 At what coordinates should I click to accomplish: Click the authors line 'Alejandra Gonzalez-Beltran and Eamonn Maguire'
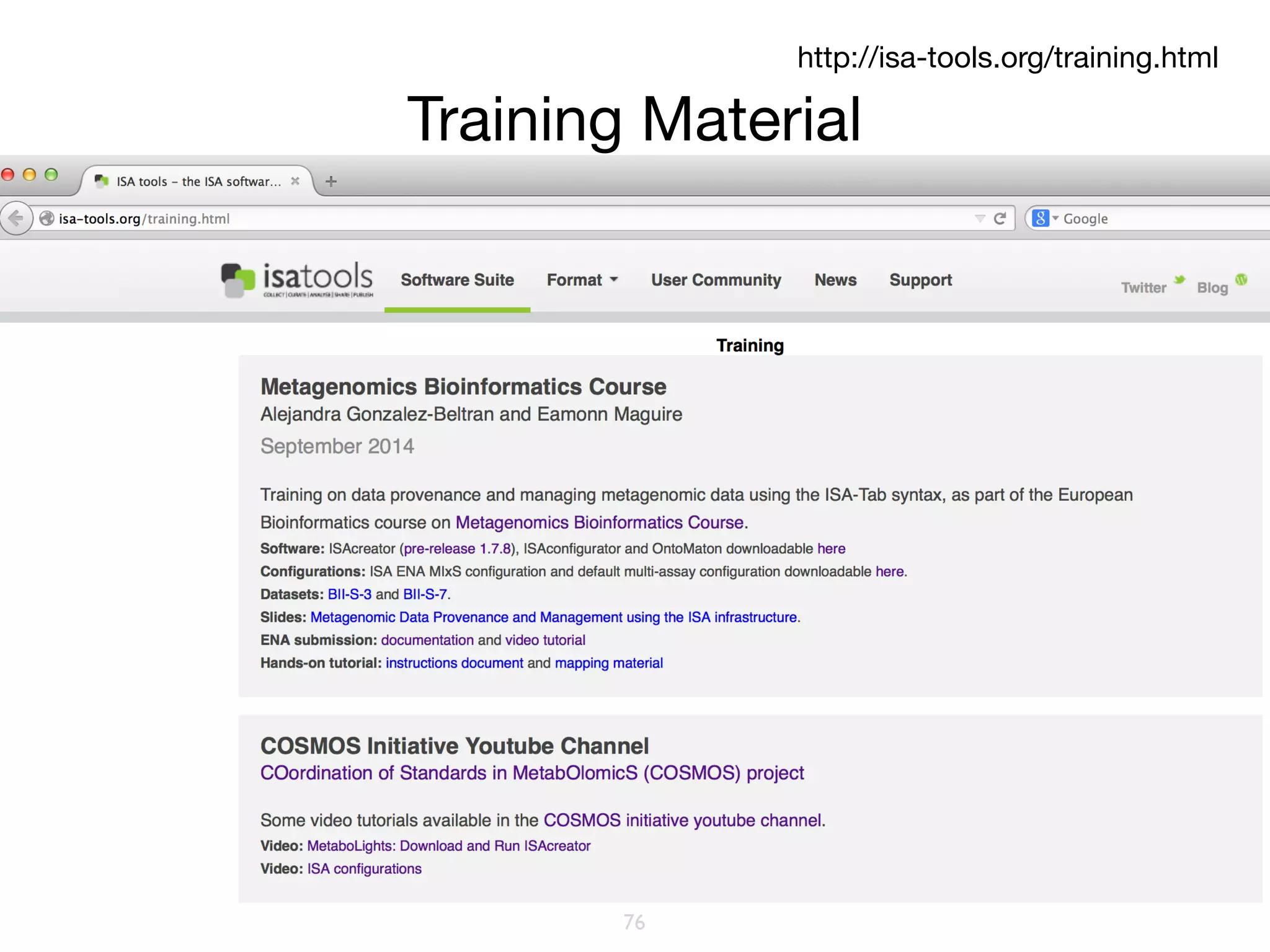tap(471, 414)
